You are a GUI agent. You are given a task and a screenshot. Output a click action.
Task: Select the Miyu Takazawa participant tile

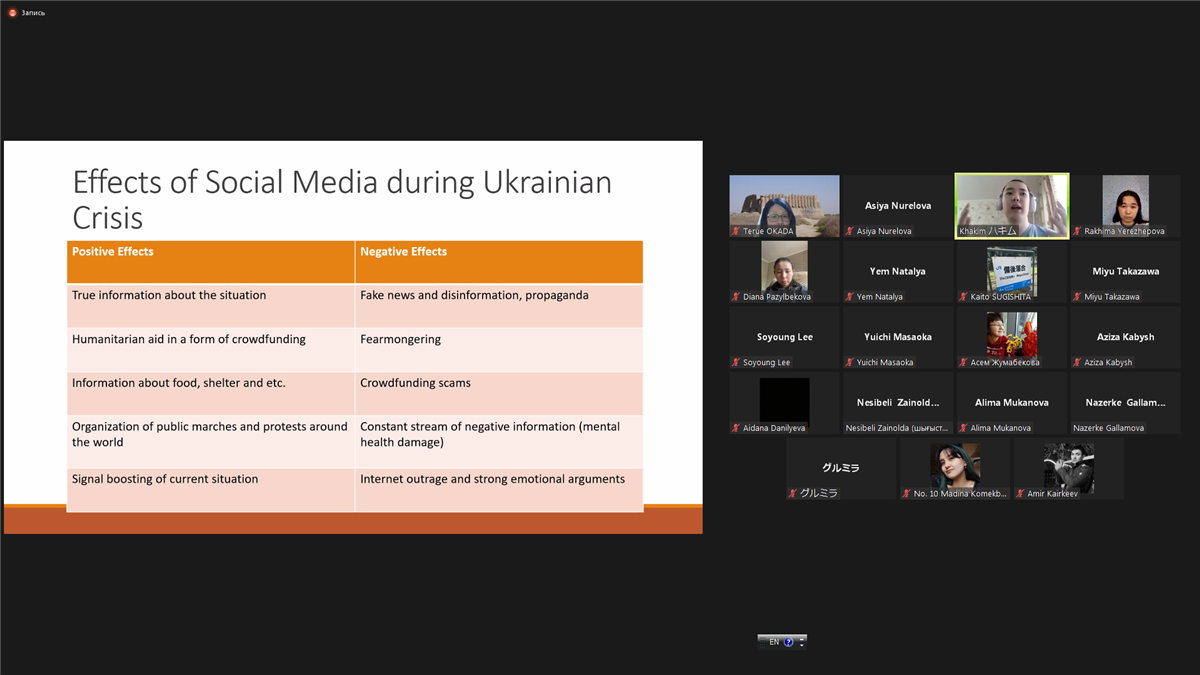(x=1125, y=271)
